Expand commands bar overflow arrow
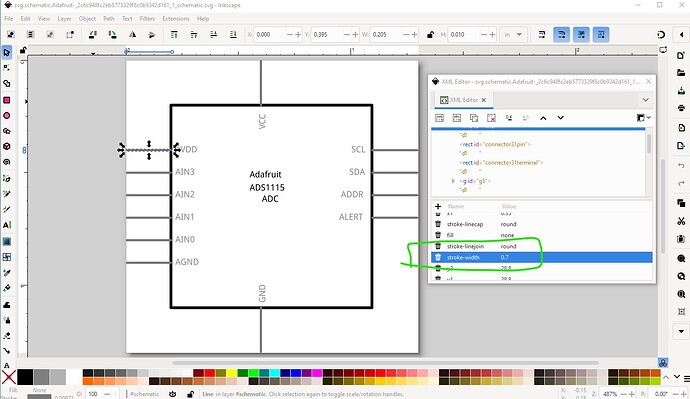 tap(681, 331)
